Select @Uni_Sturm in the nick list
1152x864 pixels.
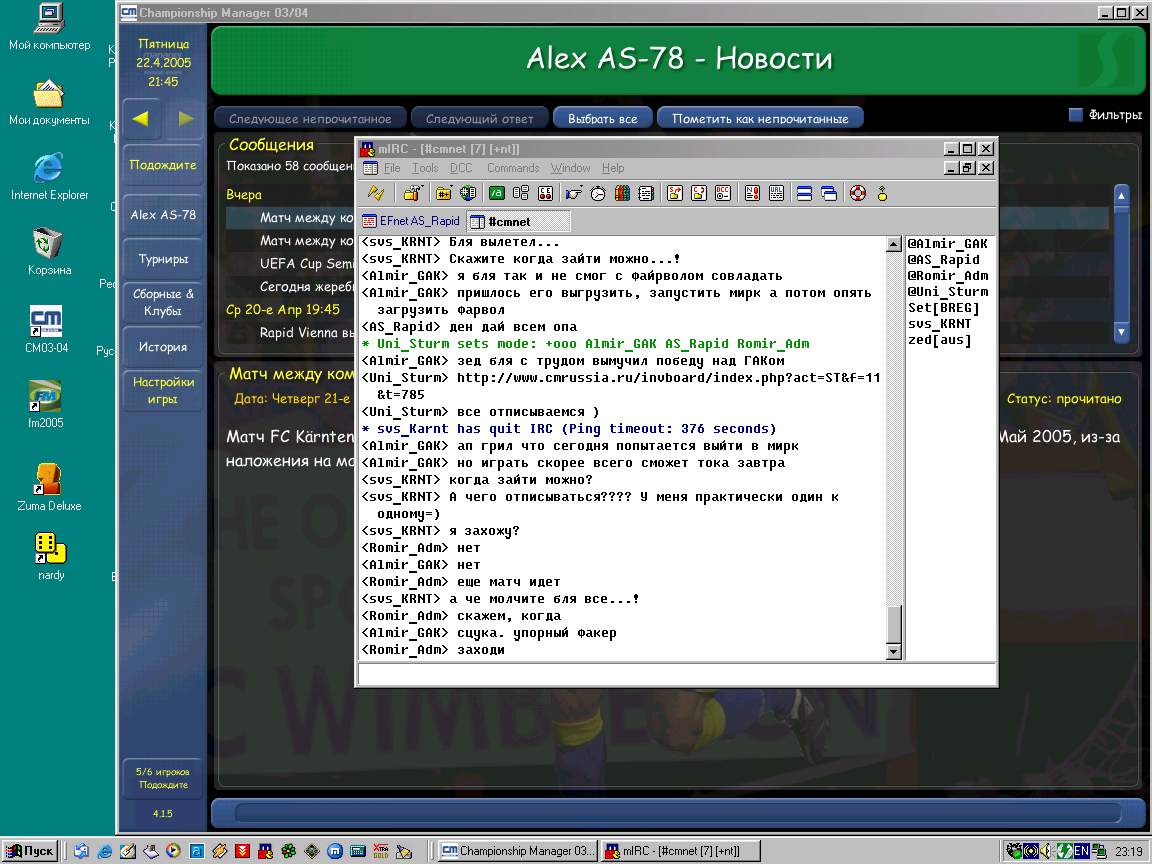pyautogui.click(x=947, y=292)
